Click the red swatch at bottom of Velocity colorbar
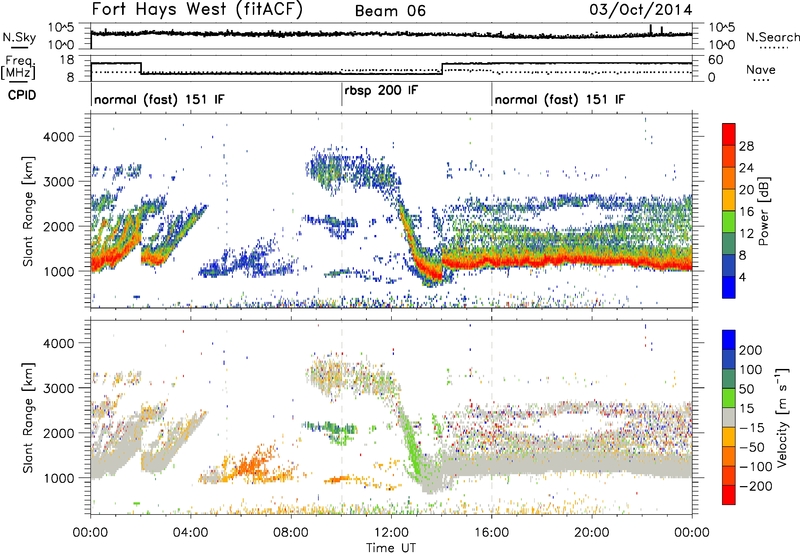Viewport: 800px width, 554px height. (729, 495)
